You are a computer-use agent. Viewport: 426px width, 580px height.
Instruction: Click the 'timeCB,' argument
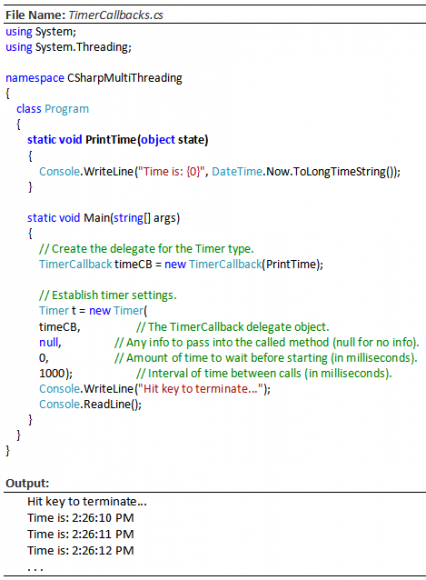pyautogui.click(x=60, y=327)
